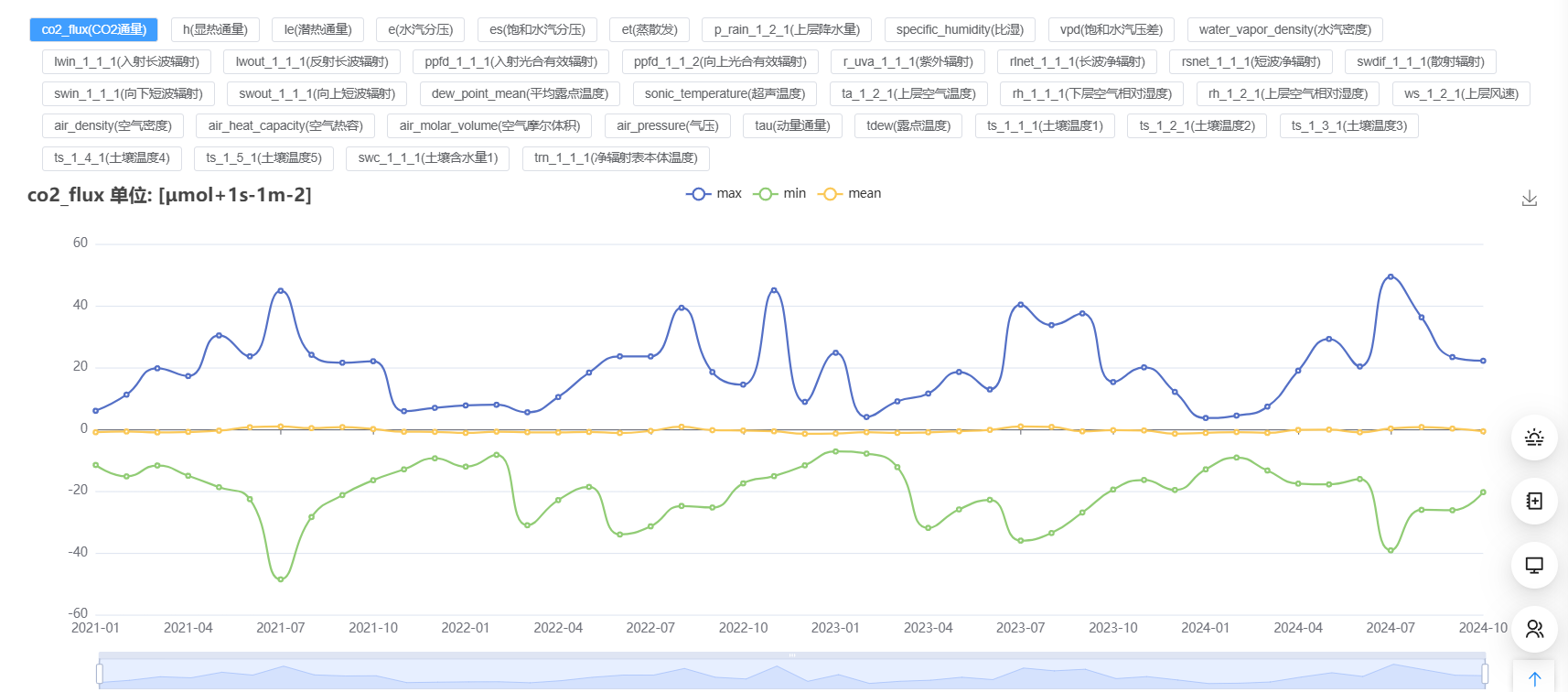
Task: Open the users floating icon
Action: pyautogui.click(x=1534, y=629)
